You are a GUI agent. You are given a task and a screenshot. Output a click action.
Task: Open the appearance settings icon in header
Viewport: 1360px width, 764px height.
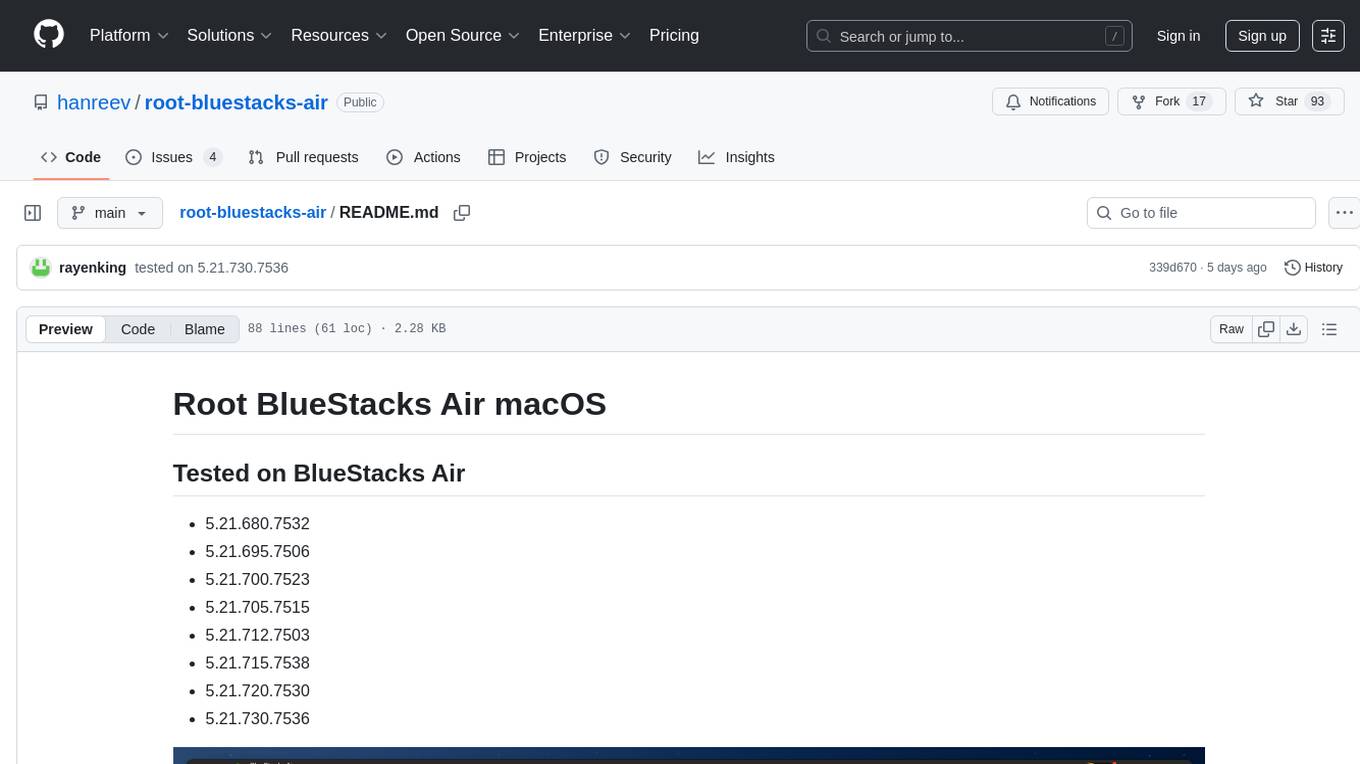tap(1328, 36)
